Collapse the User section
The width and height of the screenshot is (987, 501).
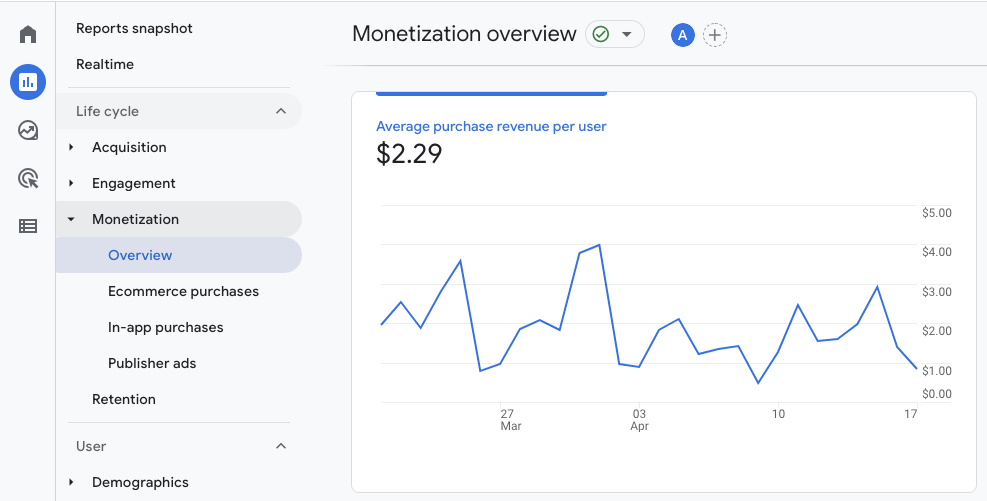click(x=281, y=446)
